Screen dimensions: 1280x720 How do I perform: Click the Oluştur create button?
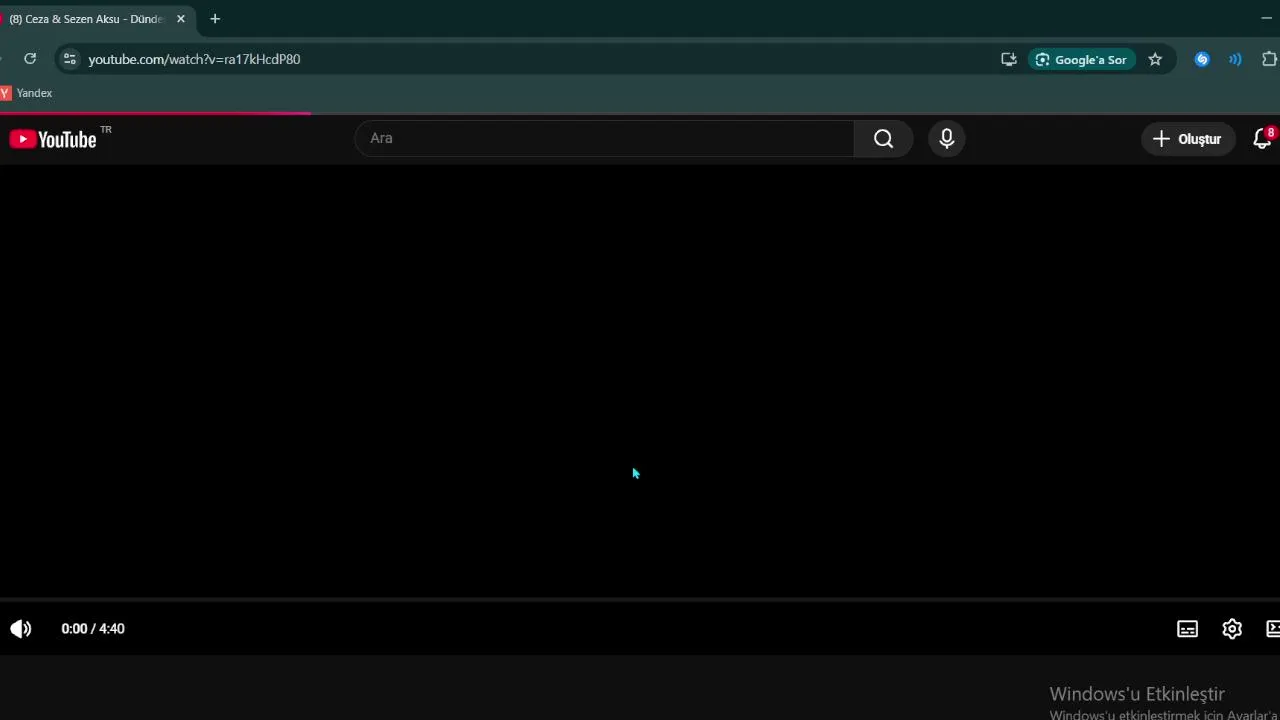(x=1187, y=139)
